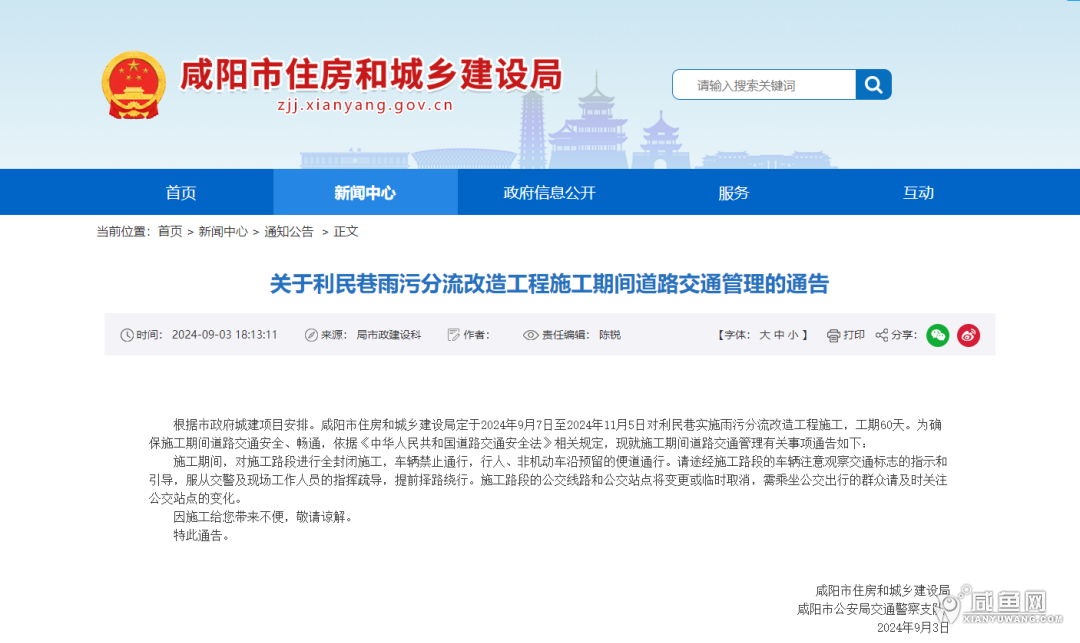Set font size to 中
This screenshot has width=1080, height=643.
(779, 335)
